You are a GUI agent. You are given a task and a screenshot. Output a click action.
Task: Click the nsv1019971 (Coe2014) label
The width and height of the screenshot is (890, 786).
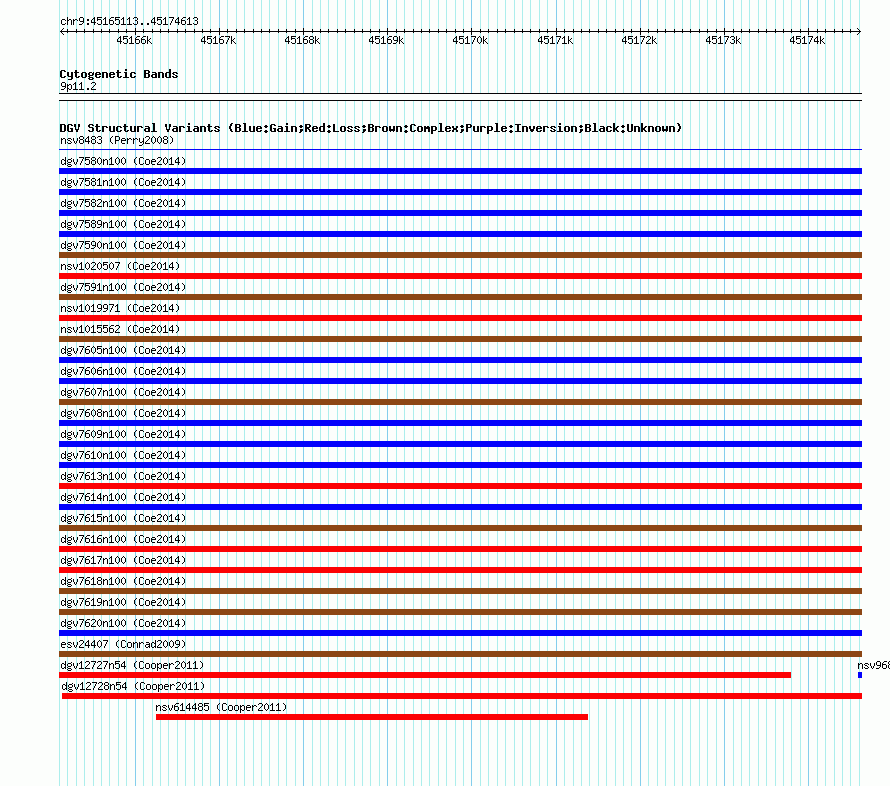[x=120, y=308]
